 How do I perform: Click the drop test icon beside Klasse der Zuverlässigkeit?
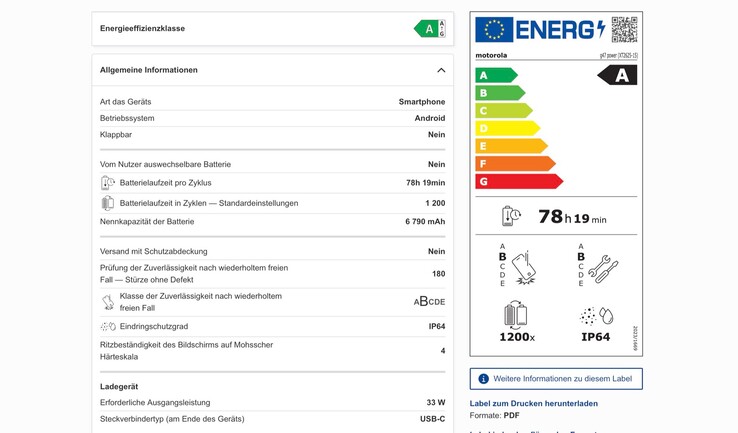pyautogui.click(x=108, y=302)
